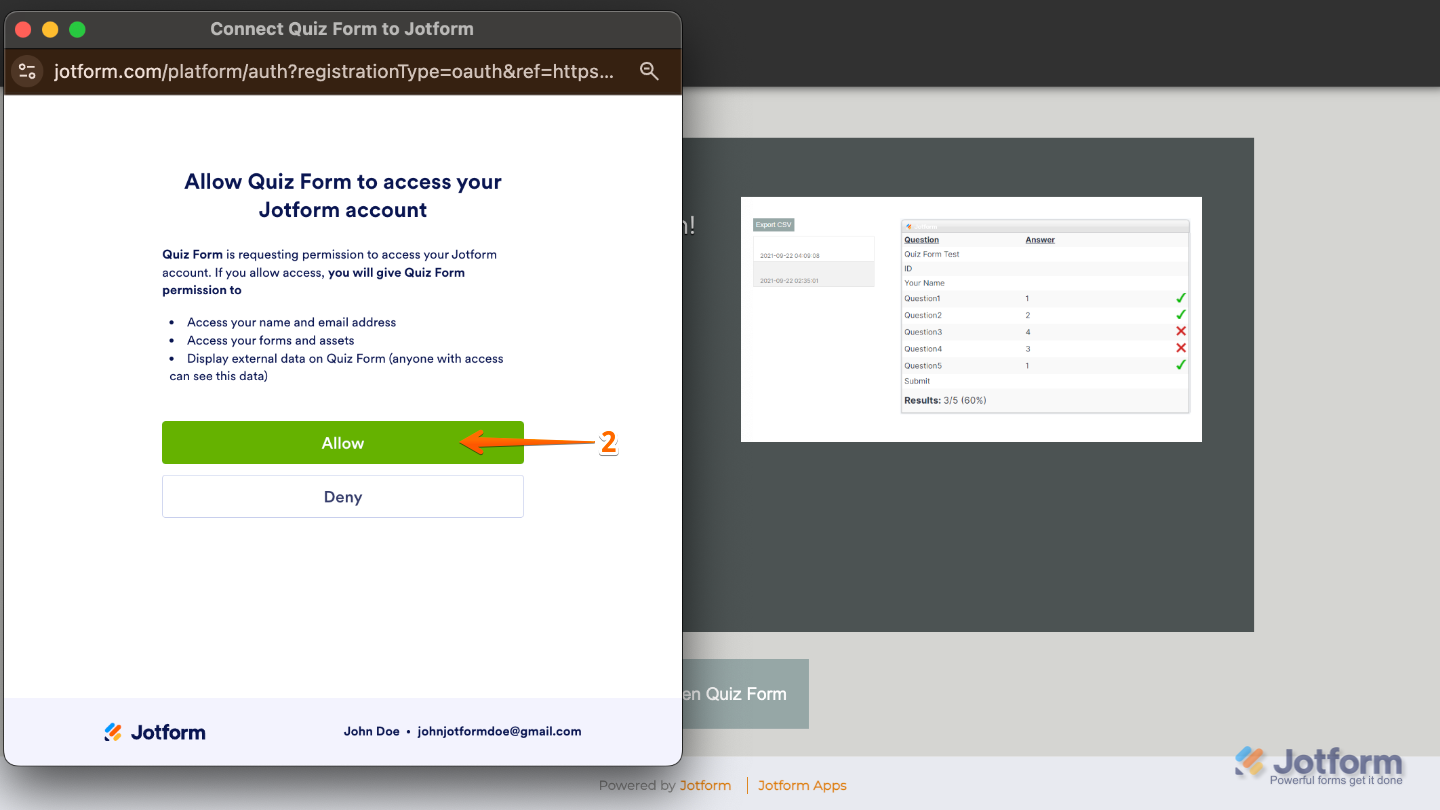Click the 'Results: 3/5 (60%)' text
The image size is (1440, 810).
click(x=945, y=400)
